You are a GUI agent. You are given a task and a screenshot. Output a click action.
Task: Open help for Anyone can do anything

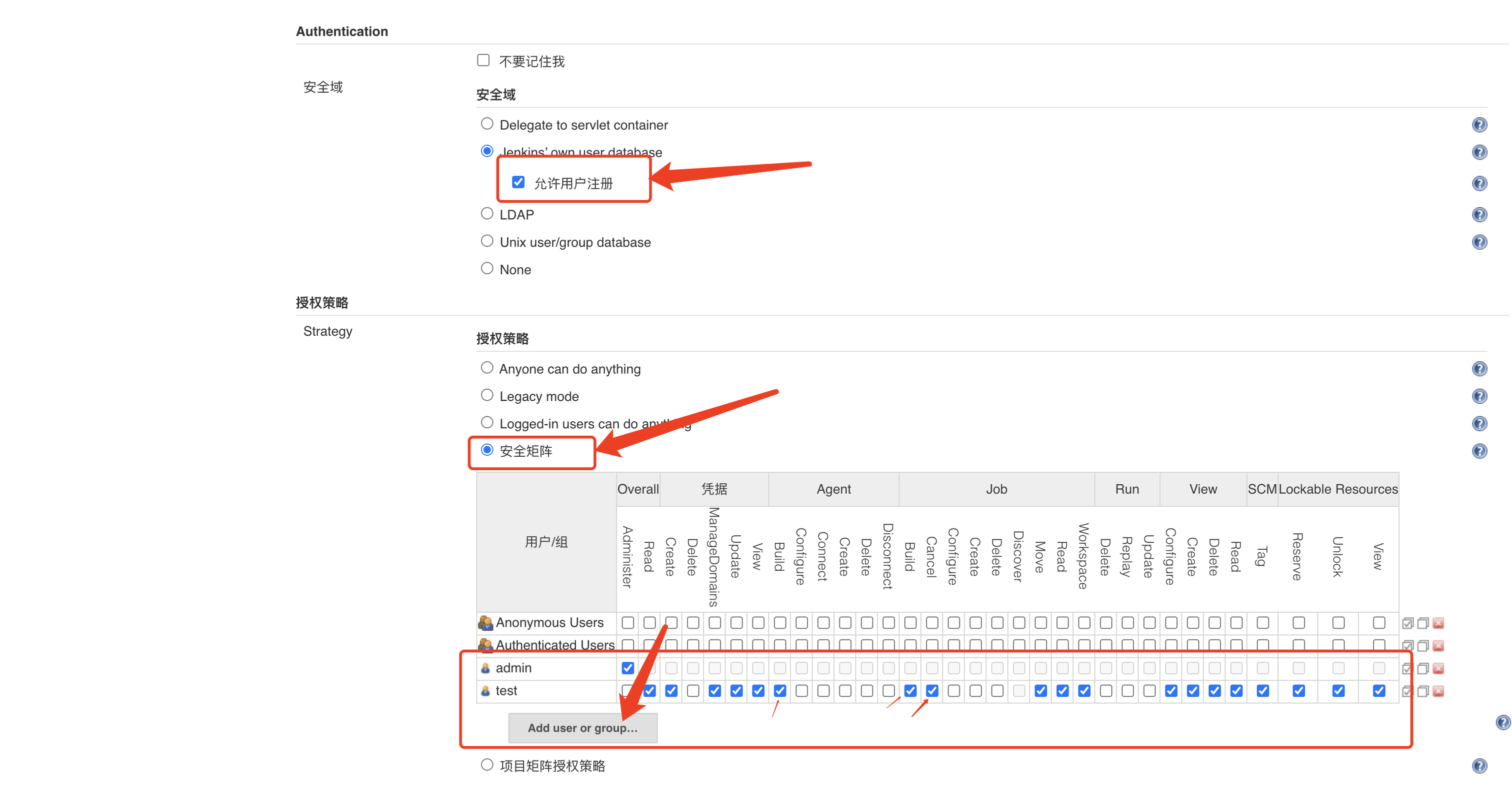(1479, 369)
